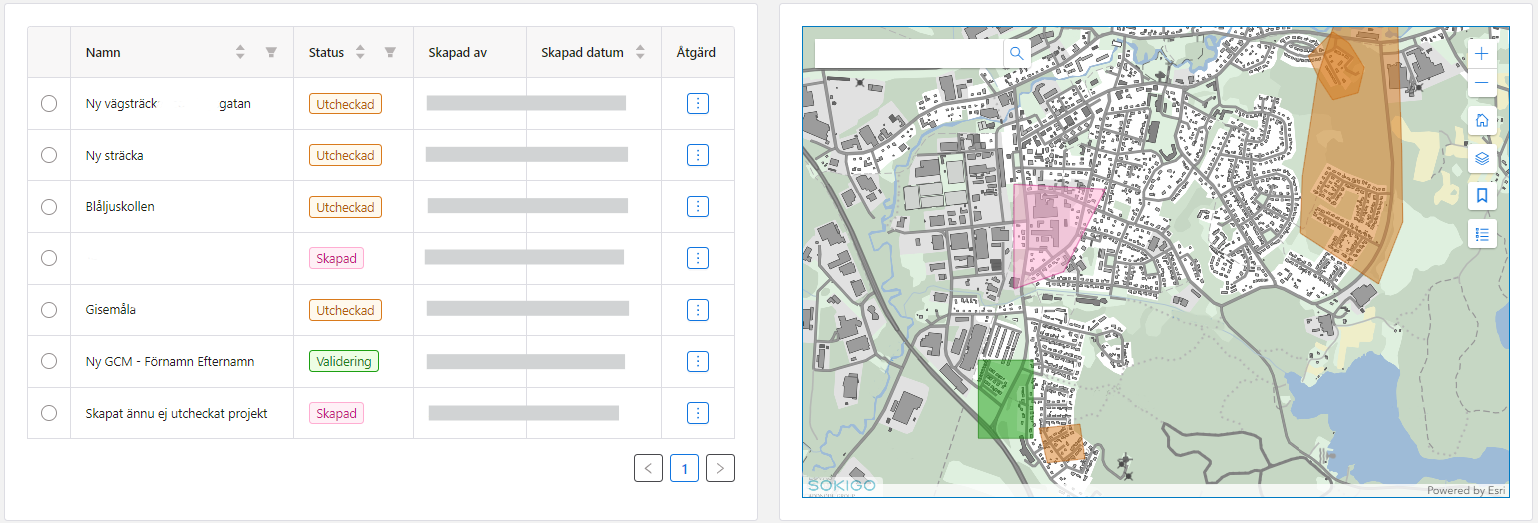Viewport: 1538px width, 523px height.
Task: Choose the Ny sträcka radio button
Action: (49, 155)
